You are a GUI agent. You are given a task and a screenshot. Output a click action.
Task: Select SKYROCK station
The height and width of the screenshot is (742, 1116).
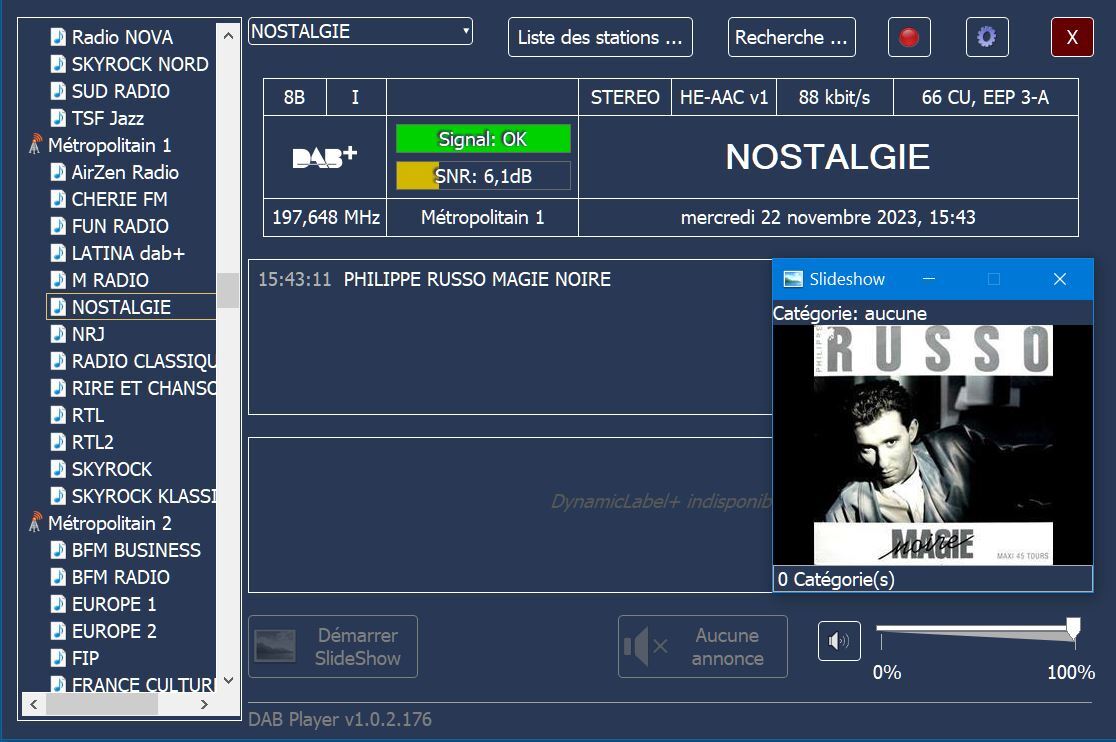(112, 470)
